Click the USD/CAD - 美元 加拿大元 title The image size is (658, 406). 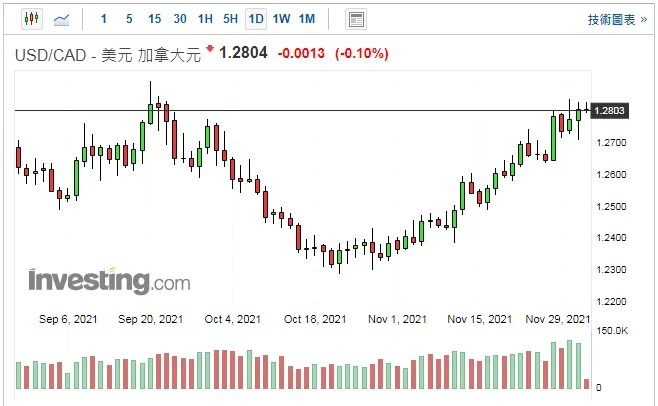[108, 55]
